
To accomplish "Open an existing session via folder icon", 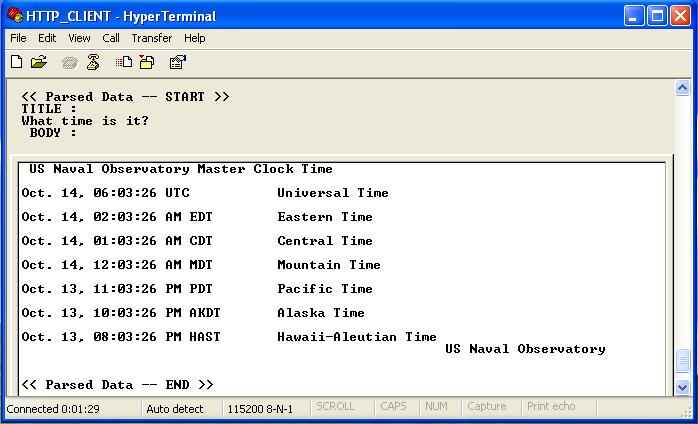I will tap(39, 62).
